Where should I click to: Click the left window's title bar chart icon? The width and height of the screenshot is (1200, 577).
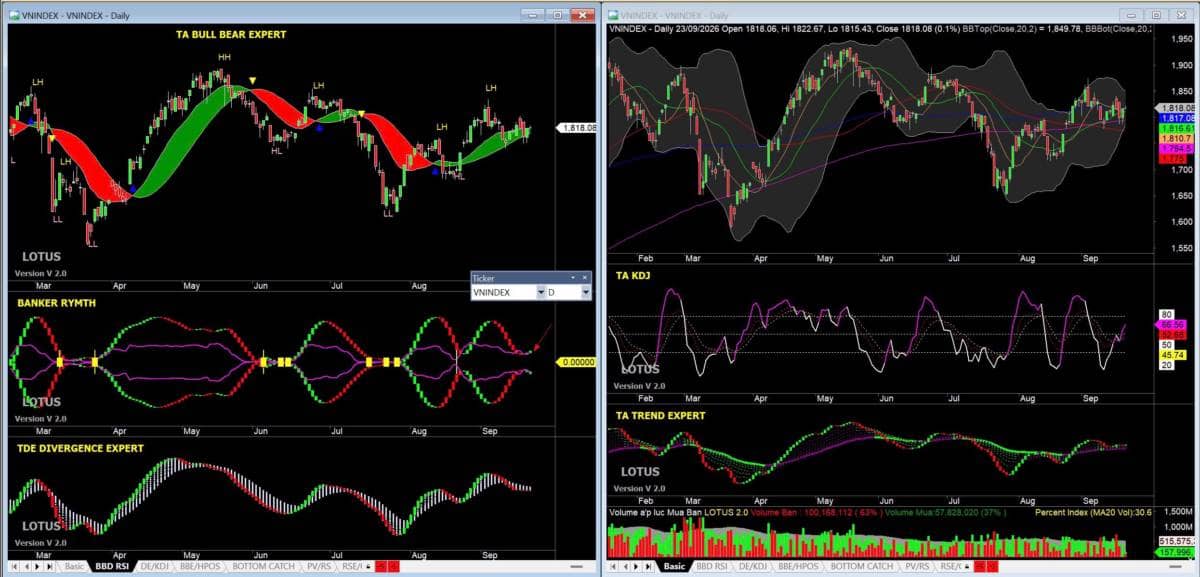[15, 15]
